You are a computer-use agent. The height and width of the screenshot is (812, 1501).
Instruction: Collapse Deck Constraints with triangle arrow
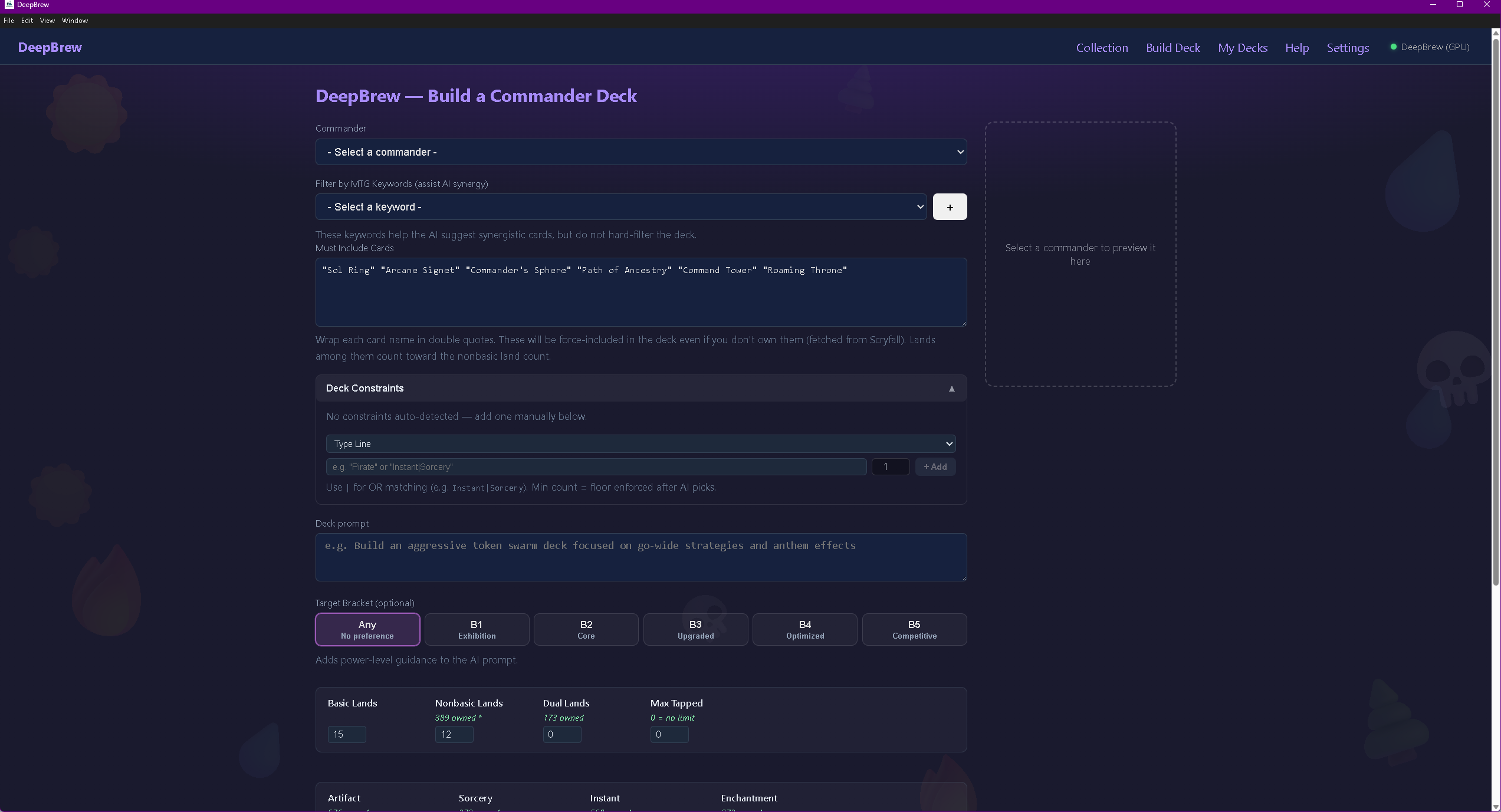click(951, 389)
